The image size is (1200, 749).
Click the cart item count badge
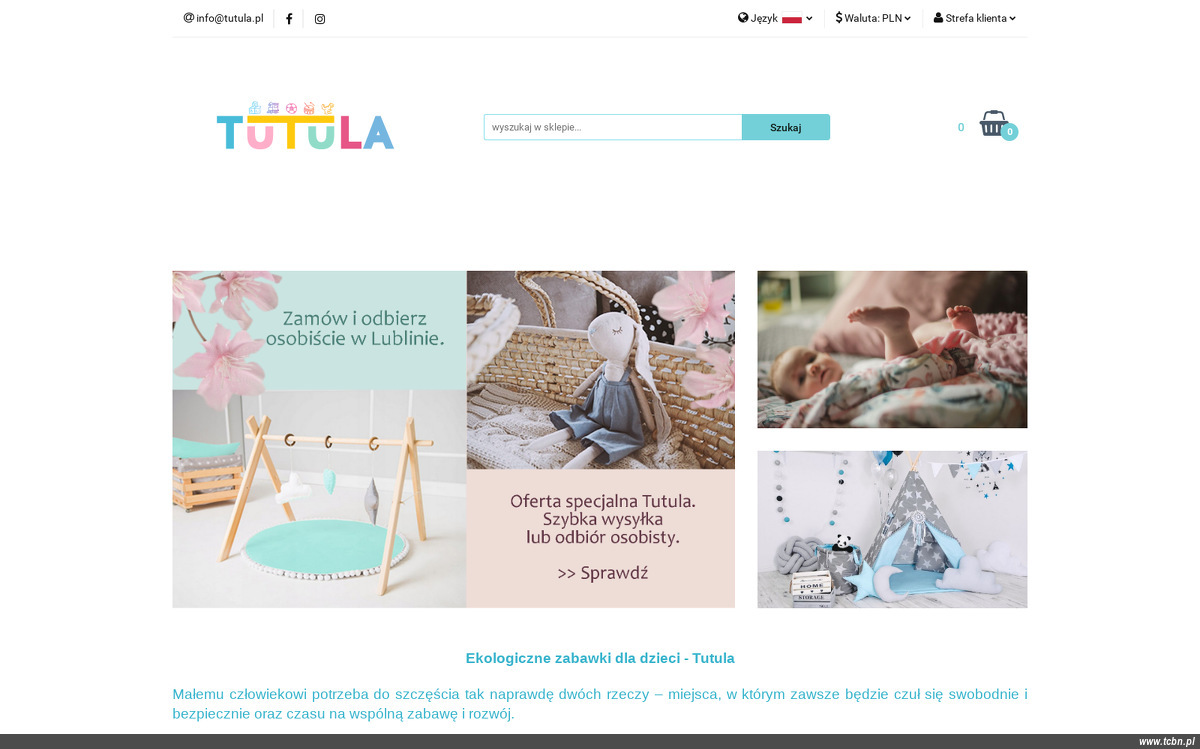(1009, 132)
